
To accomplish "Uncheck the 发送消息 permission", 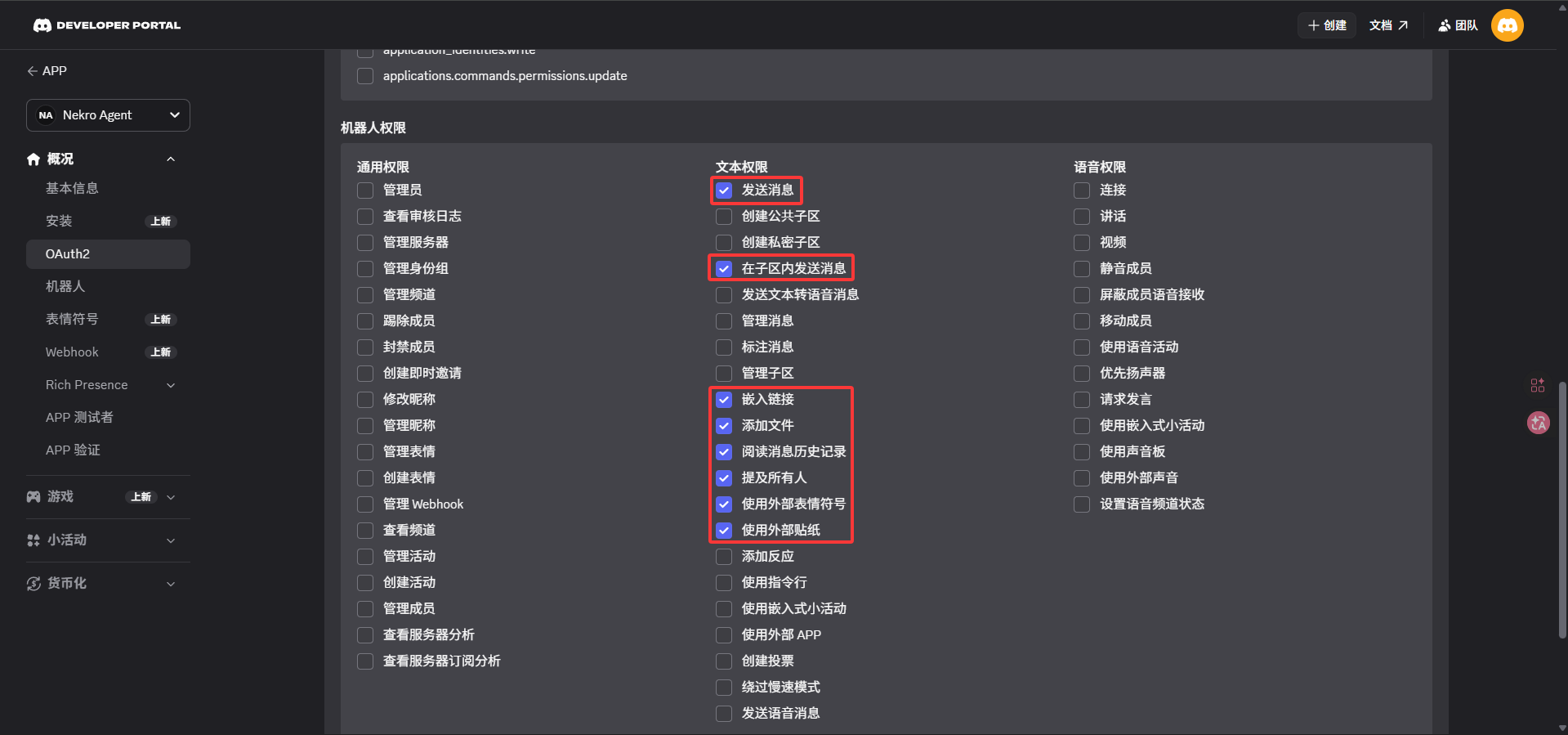I will pos(724,190).
